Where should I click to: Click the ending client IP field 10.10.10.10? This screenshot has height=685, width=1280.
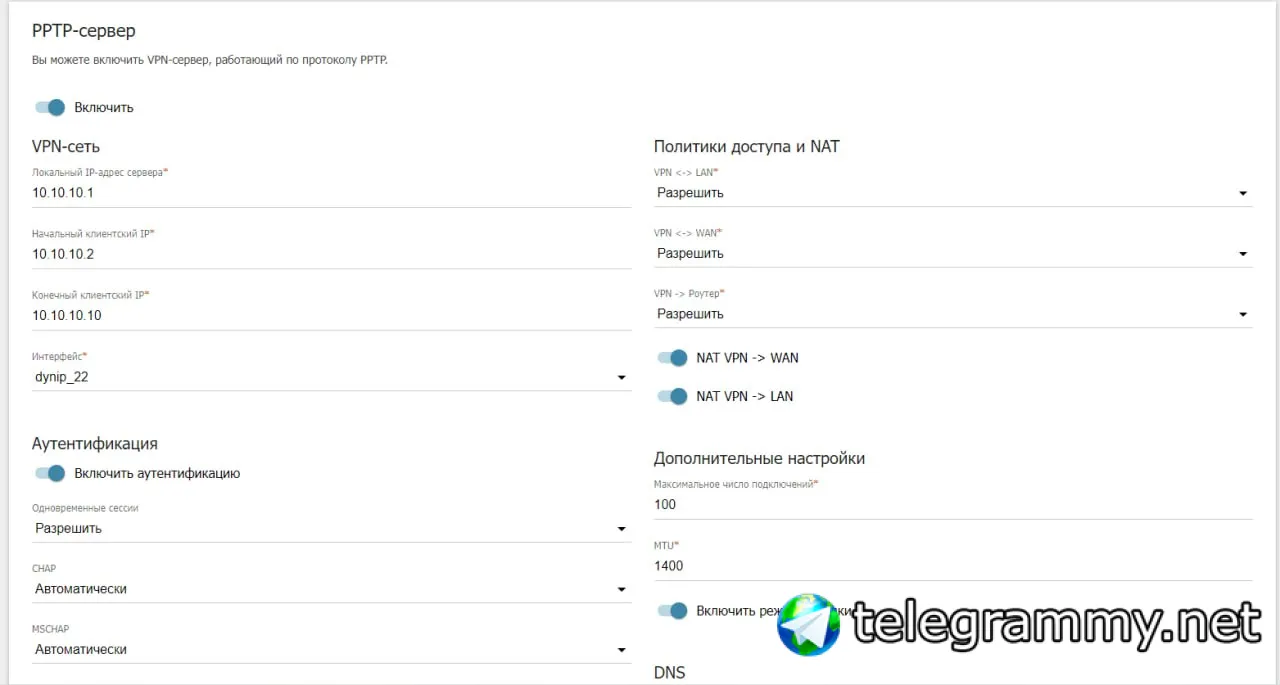click(331, 315)
